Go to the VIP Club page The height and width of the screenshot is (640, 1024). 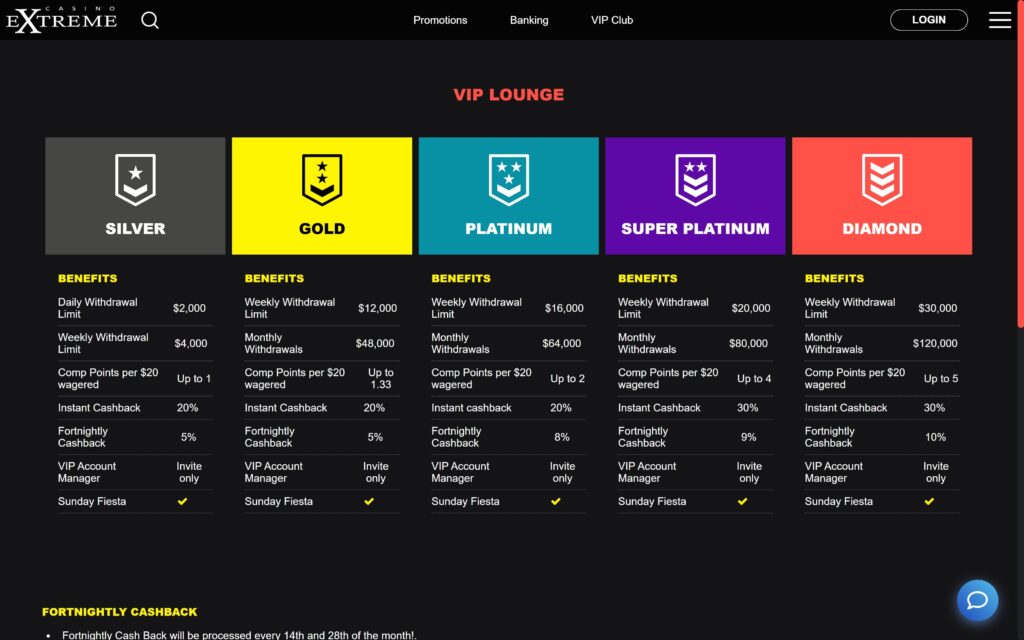point(612,20)
